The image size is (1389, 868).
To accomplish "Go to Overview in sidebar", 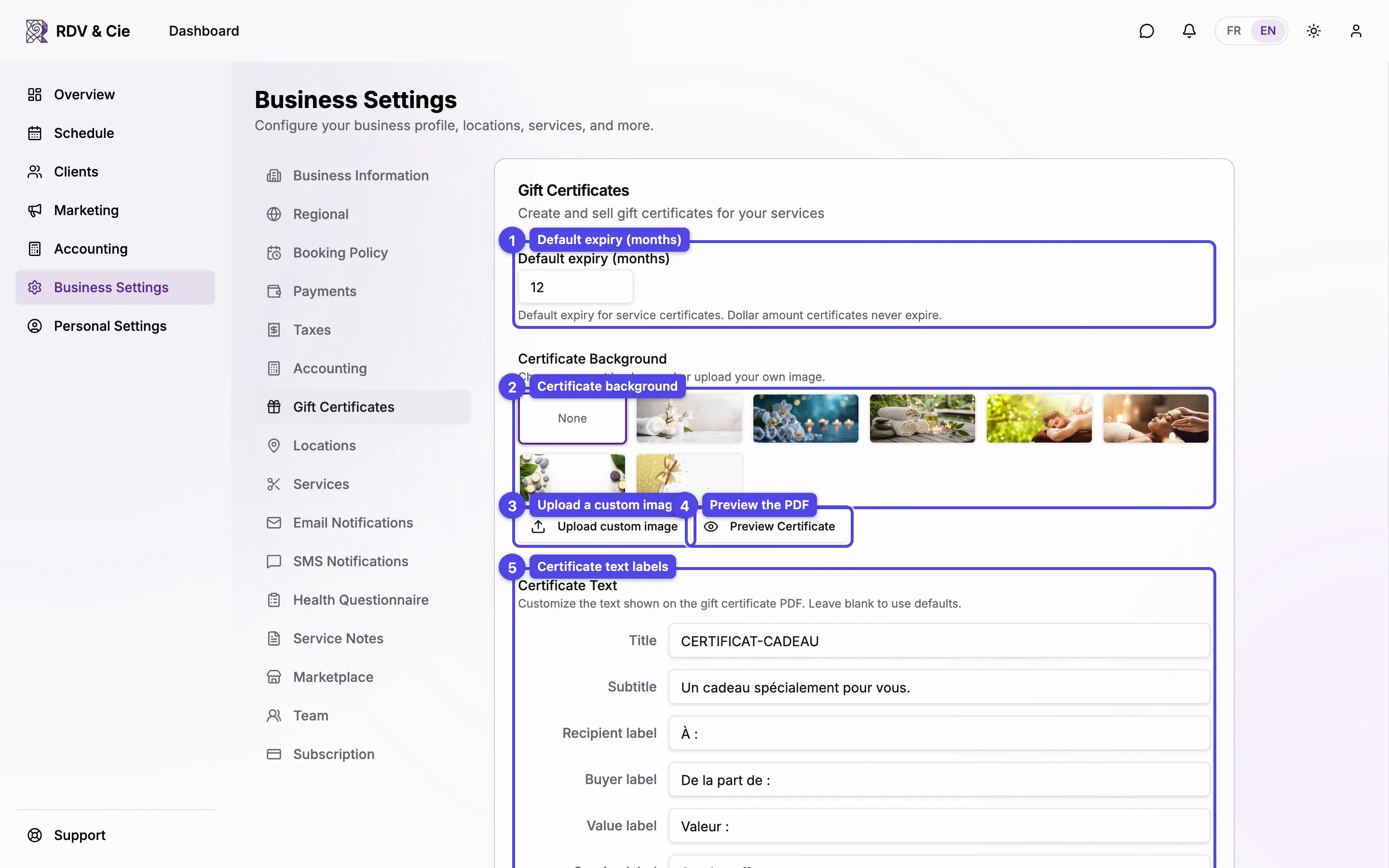I will point(115,95).
